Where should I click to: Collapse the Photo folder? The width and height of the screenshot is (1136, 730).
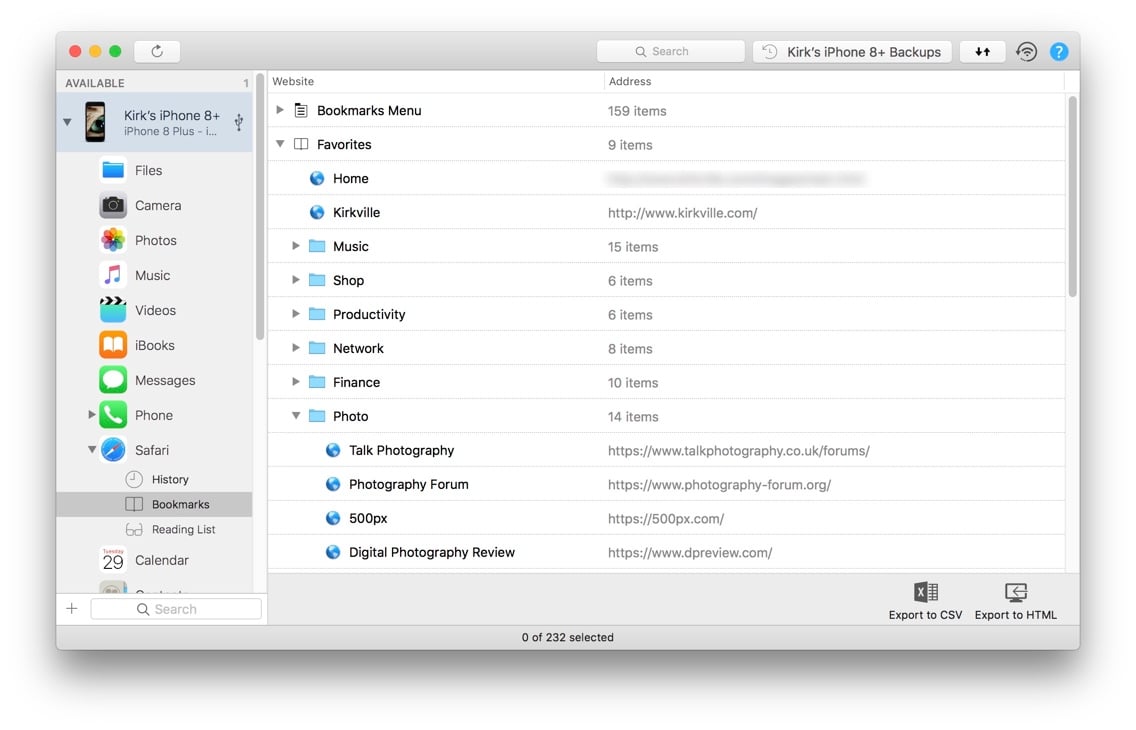(x=296, y=416)
